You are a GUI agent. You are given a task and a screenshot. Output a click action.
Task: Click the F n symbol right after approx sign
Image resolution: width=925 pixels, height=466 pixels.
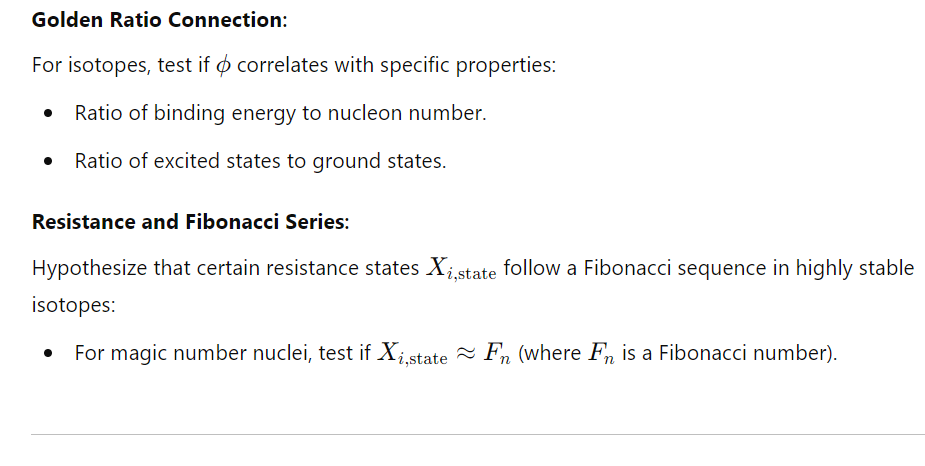pyautogui.click(x=497, y=354)
